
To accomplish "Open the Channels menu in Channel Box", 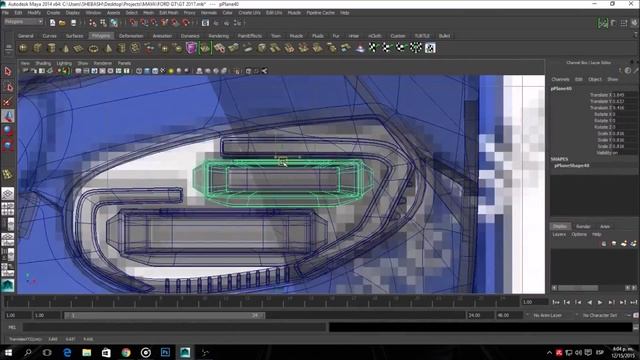I will pyautogui.click(x=560, y=79).
